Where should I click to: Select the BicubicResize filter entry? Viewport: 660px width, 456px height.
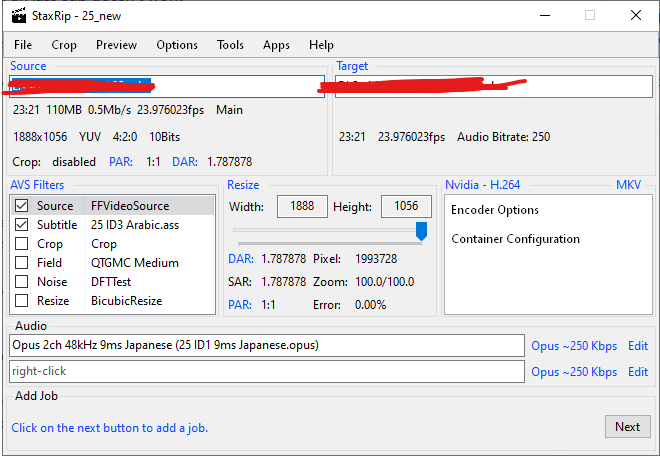click(126, 301)
